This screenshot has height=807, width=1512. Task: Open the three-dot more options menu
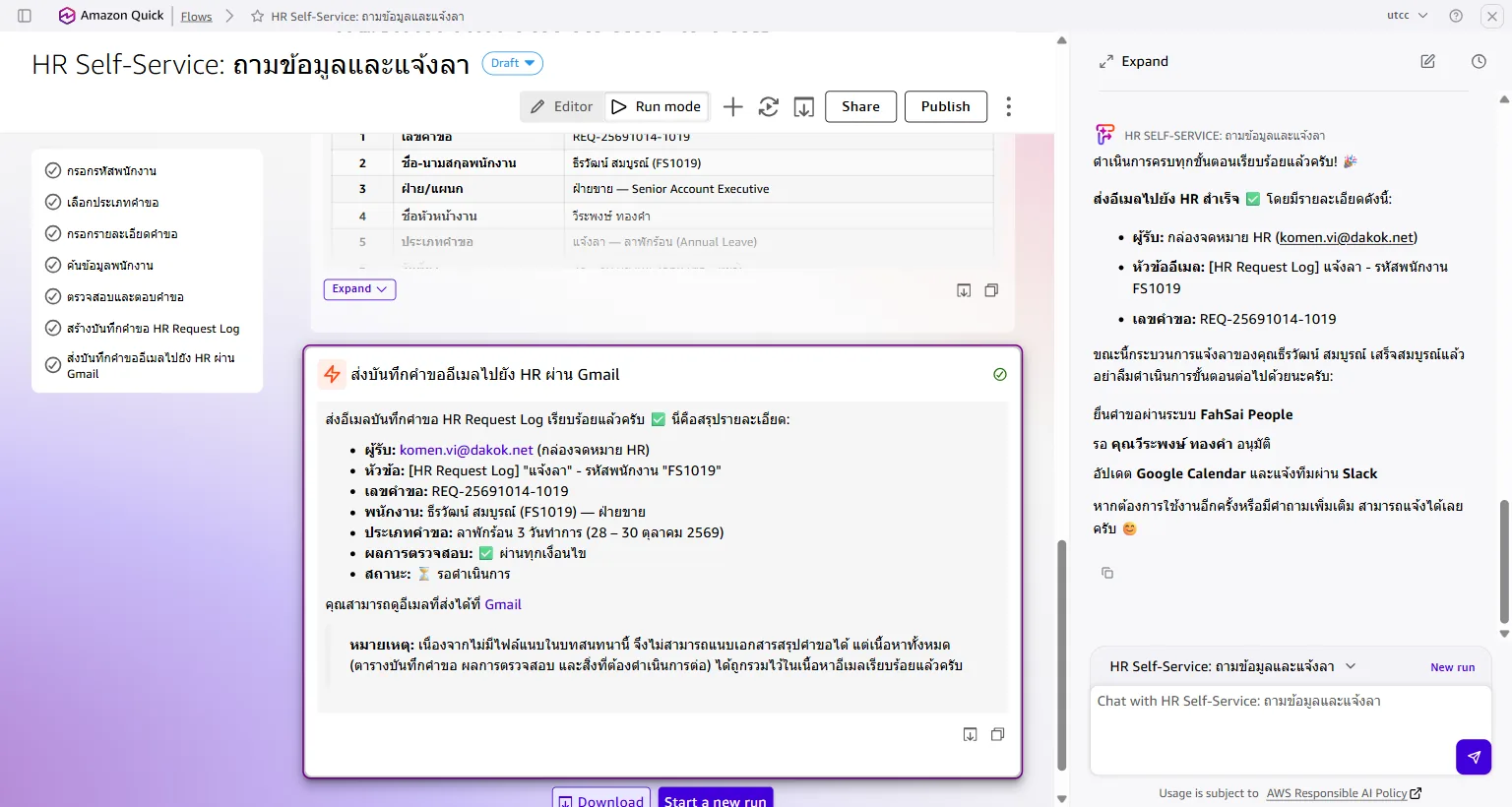[1008, 106]
